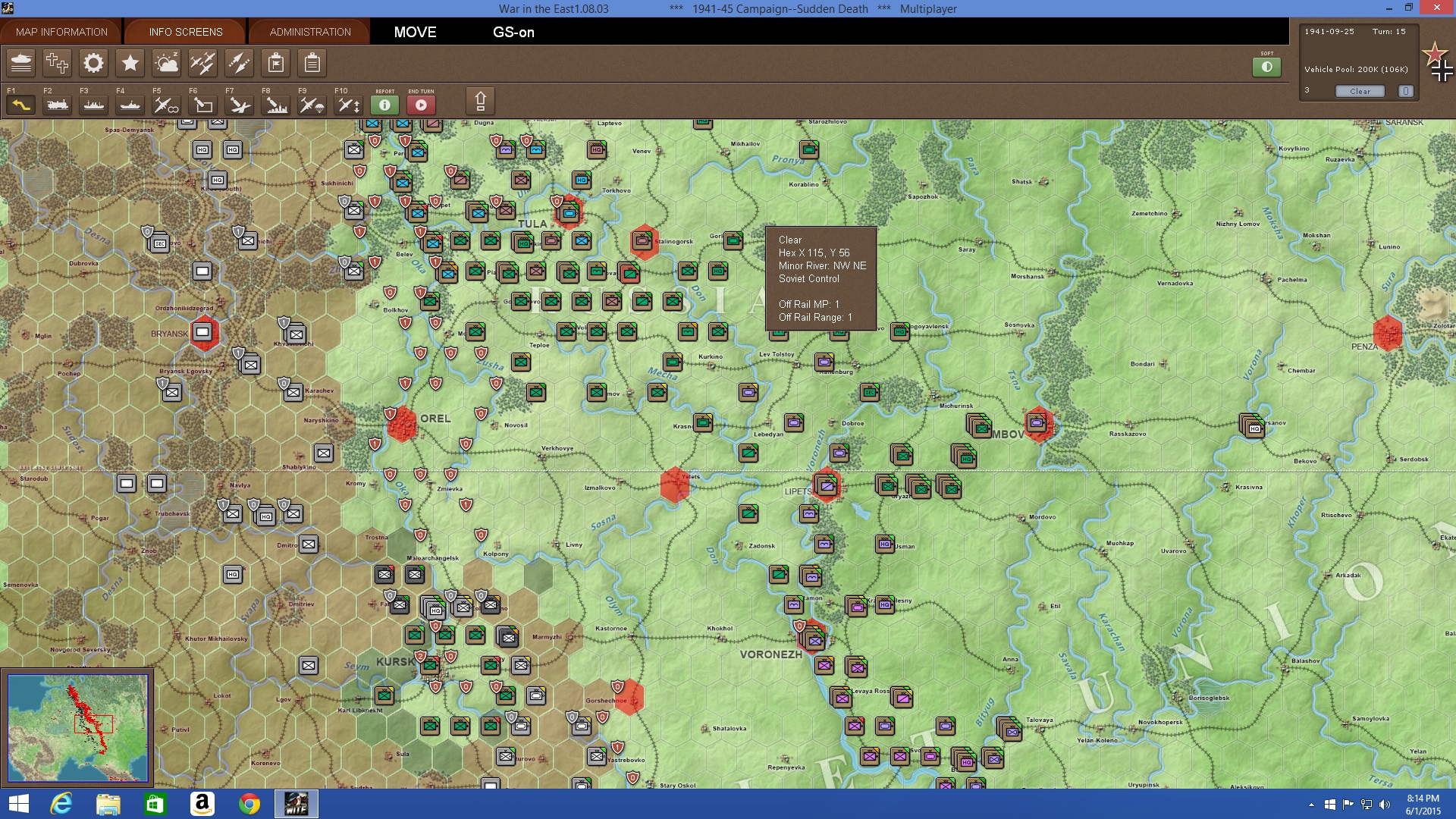Viewport: 1456px width, 819px height.
Task: Open the Amazon taskbar icon
Action: [x=202, y=804]
